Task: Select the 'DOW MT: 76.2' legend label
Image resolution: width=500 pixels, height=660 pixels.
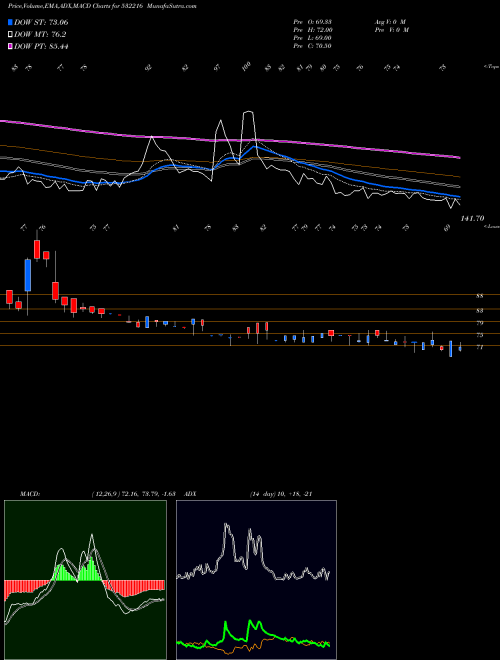Action: pos(40,35)
